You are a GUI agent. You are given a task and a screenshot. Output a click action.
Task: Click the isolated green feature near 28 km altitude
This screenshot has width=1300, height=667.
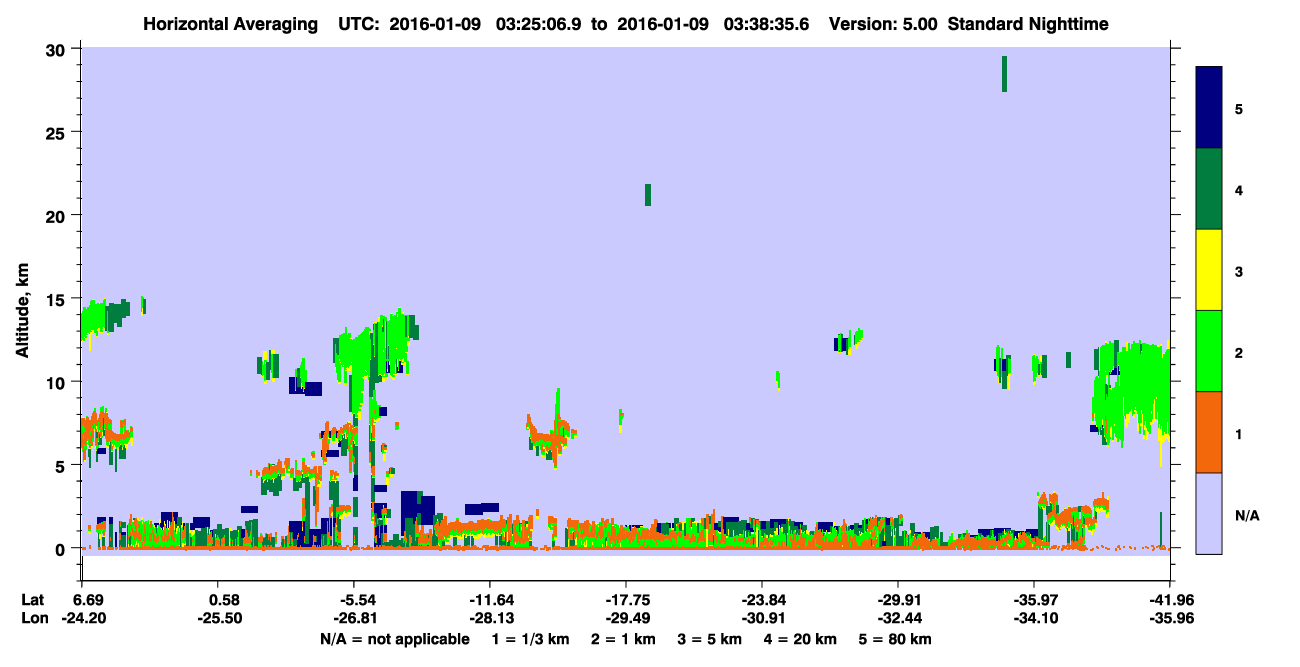pos(1004,74)
